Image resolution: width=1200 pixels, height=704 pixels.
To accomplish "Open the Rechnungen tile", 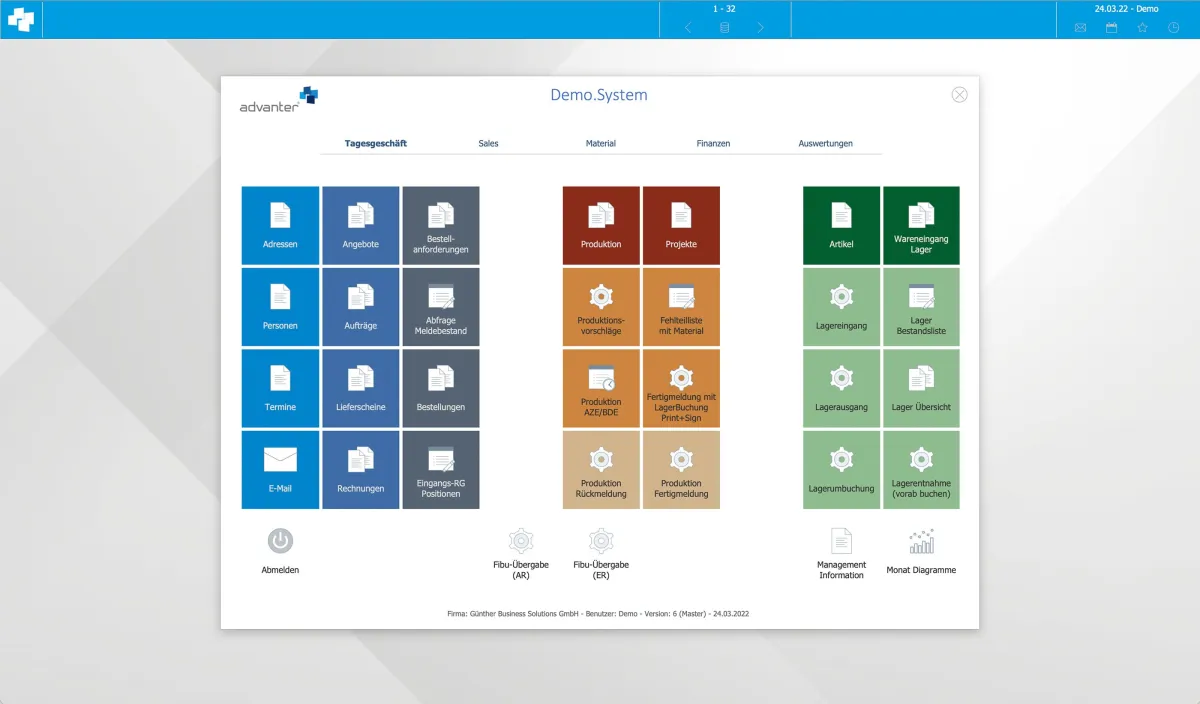I will point(360,469).
